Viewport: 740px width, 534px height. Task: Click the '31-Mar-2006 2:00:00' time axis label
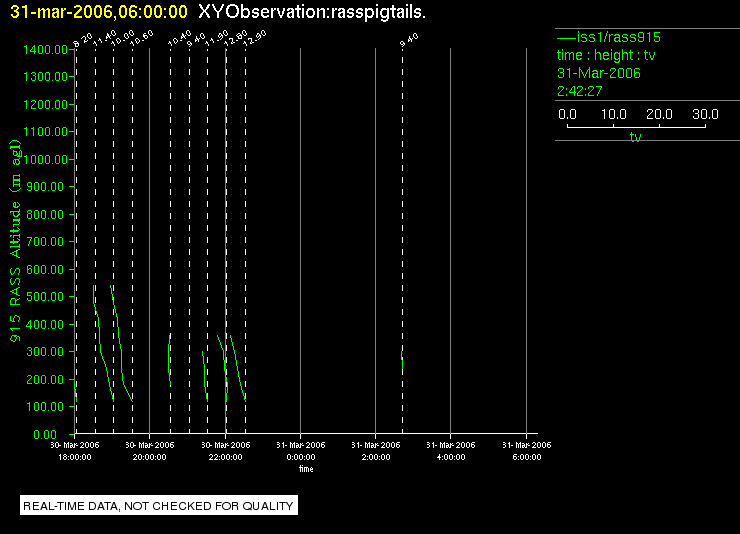(x=376, y=451)
